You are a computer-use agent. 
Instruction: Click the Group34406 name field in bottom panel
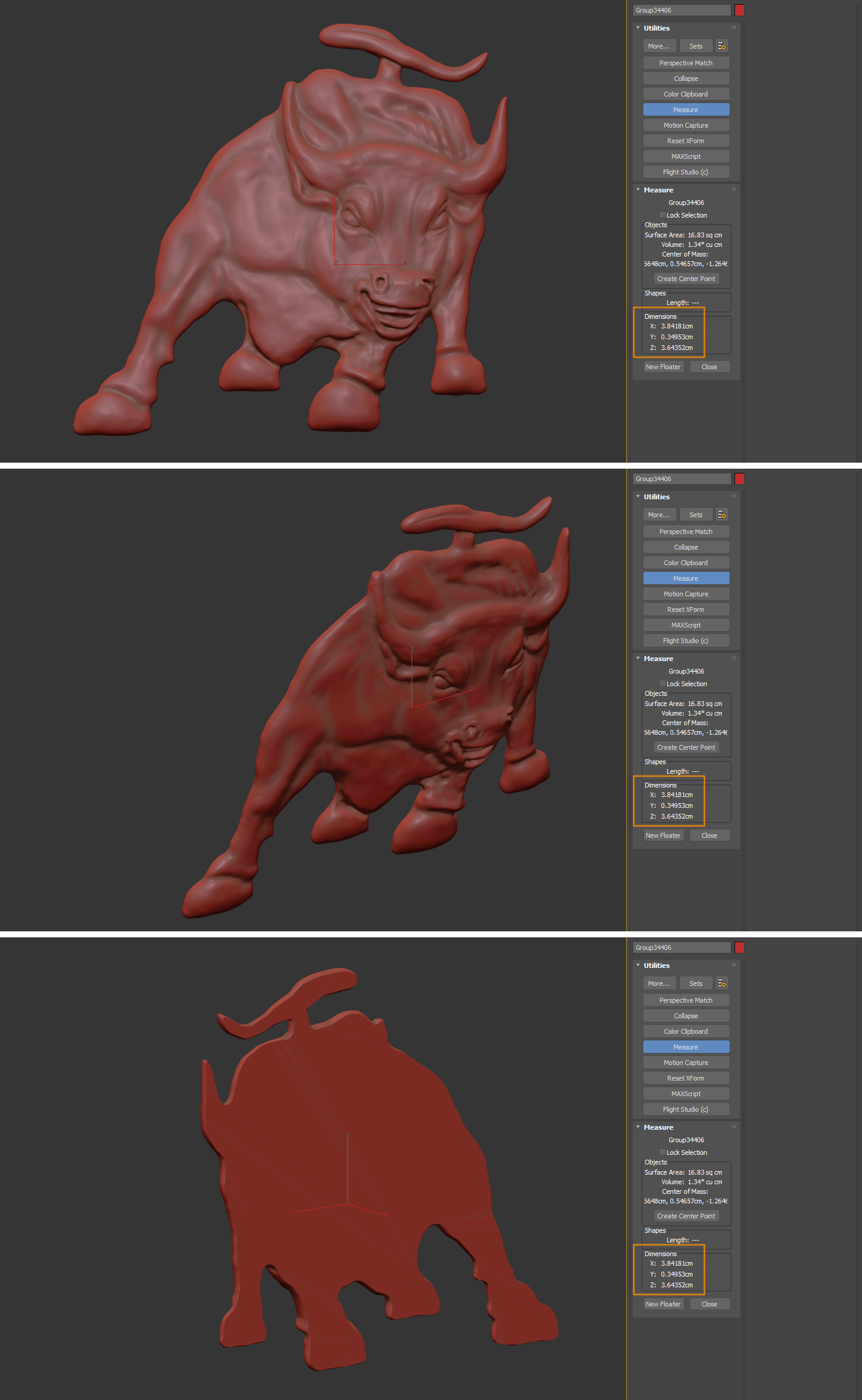pos(682,948)
